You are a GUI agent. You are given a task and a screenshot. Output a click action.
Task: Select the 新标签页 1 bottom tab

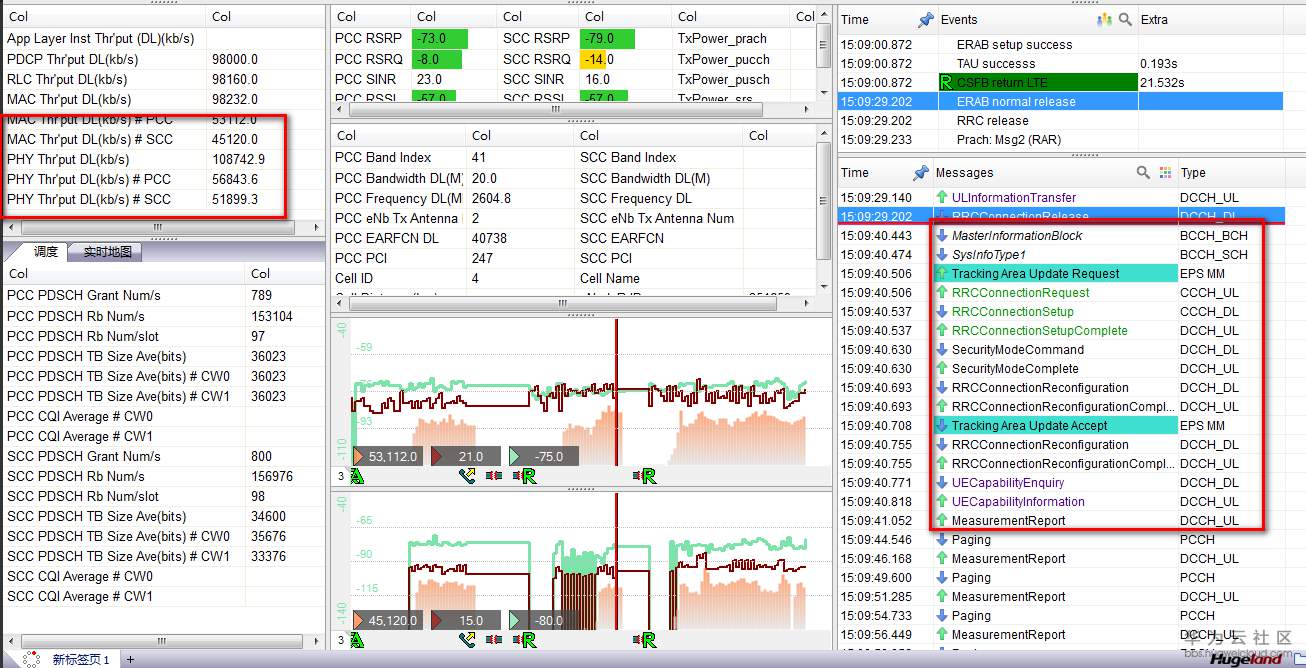point(81,660)
